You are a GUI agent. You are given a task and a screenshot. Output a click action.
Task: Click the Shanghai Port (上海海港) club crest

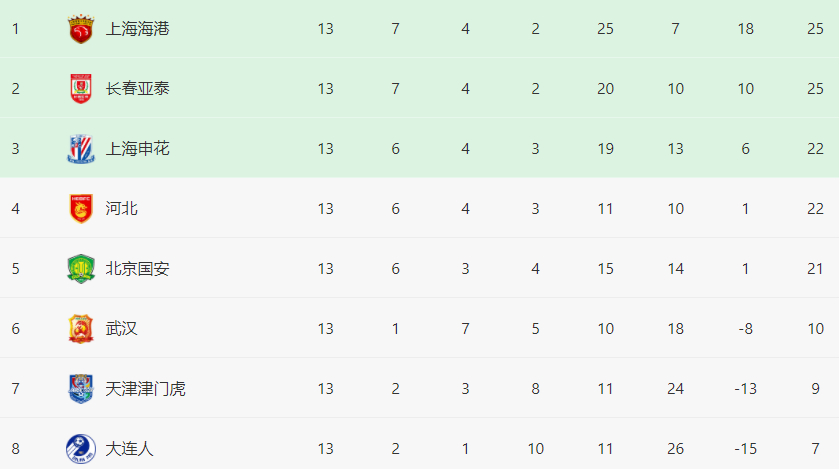point(80,29)
